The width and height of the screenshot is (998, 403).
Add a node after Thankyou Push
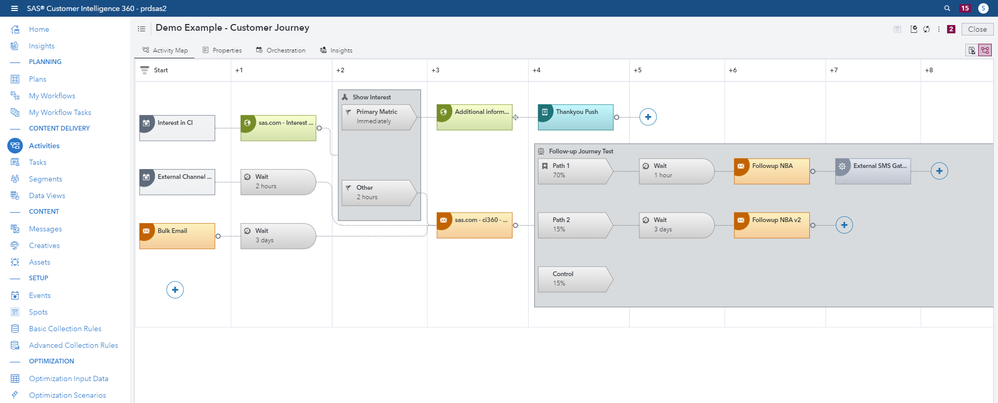pyautogui.click(x=648, y=117)
